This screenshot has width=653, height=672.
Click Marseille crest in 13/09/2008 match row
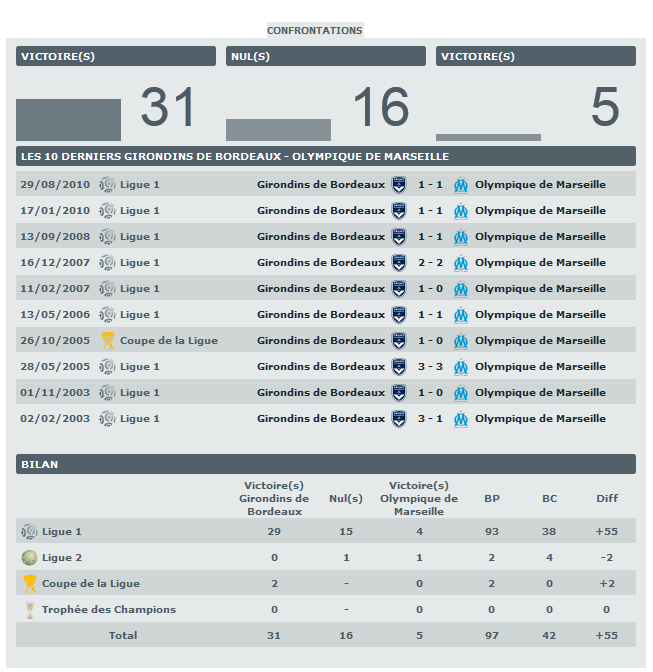461,237
